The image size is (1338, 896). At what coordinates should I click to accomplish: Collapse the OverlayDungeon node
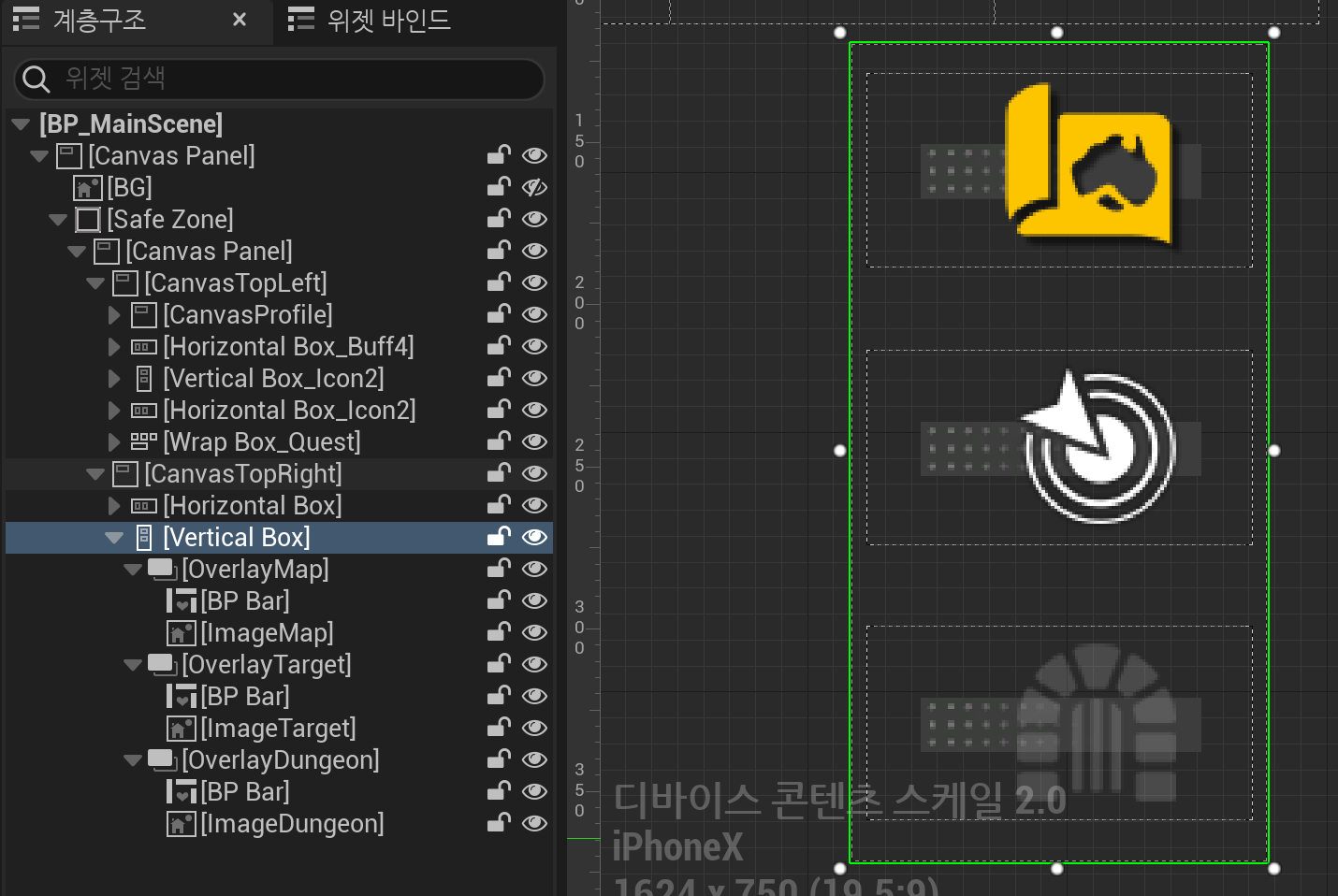point(133,760)
